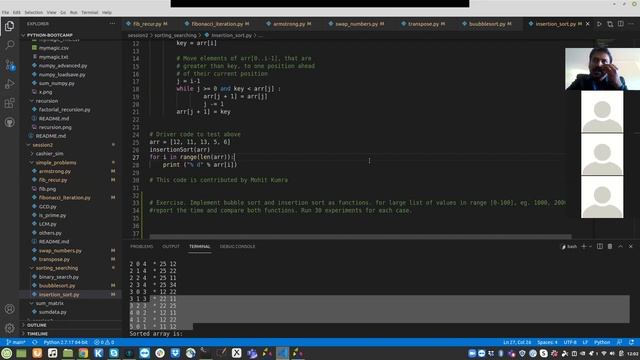
Task: Open the Selection menu
Action: click(x=33, y=13)
